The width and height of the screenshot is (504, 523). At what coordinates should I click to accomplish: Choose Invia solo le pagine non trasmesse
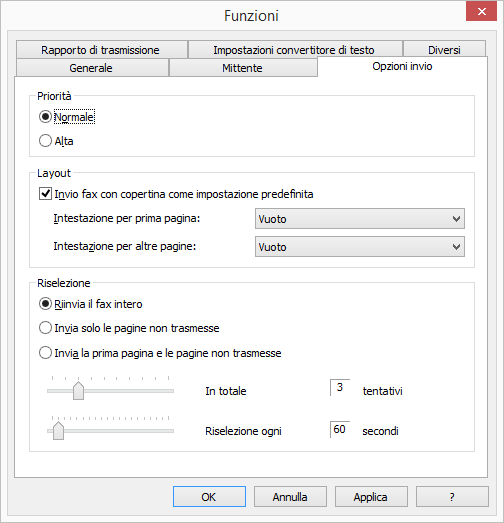(45, 328)
